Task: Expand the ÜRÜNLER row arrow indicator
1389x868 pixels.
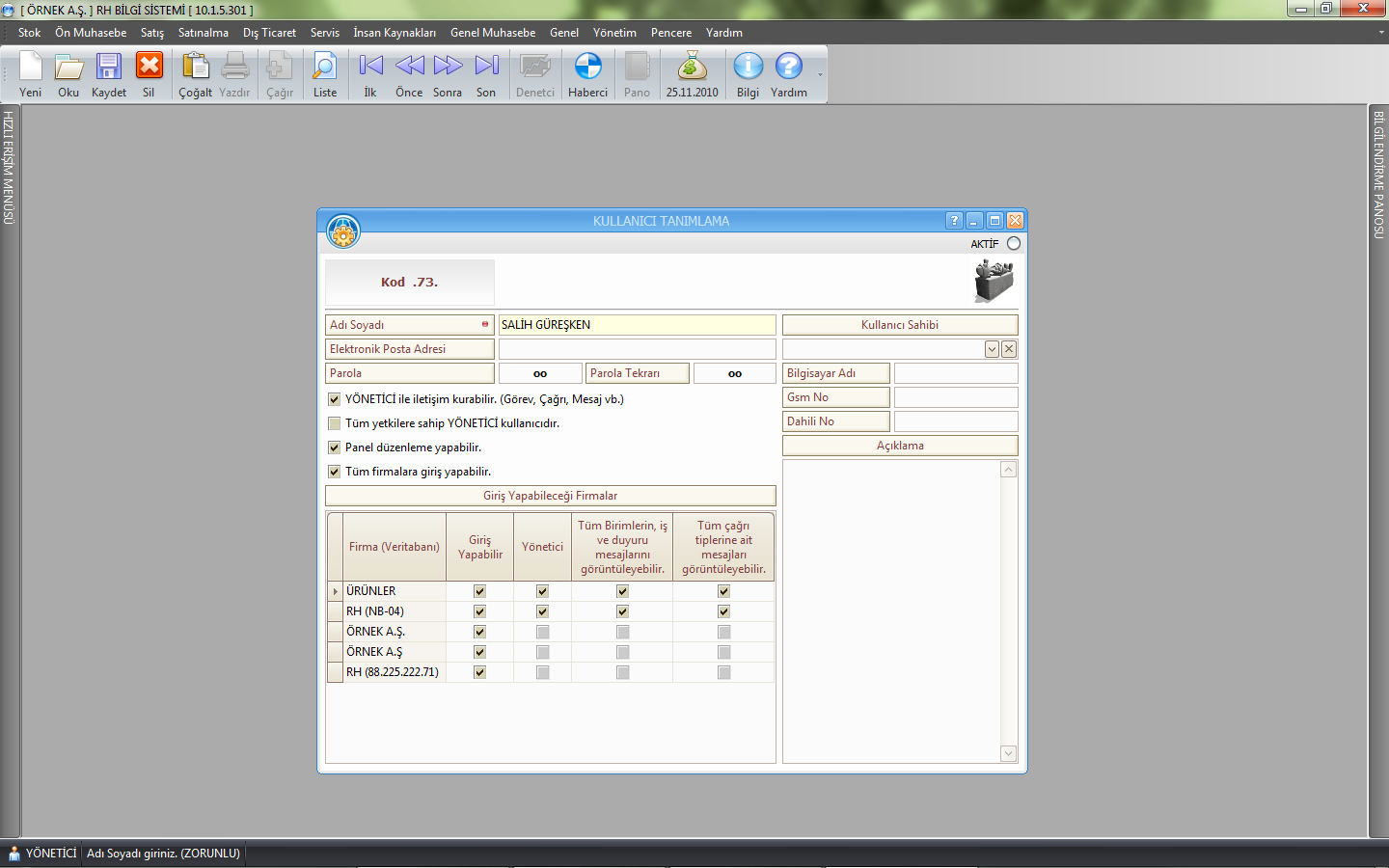Action: tap(336, 591)
